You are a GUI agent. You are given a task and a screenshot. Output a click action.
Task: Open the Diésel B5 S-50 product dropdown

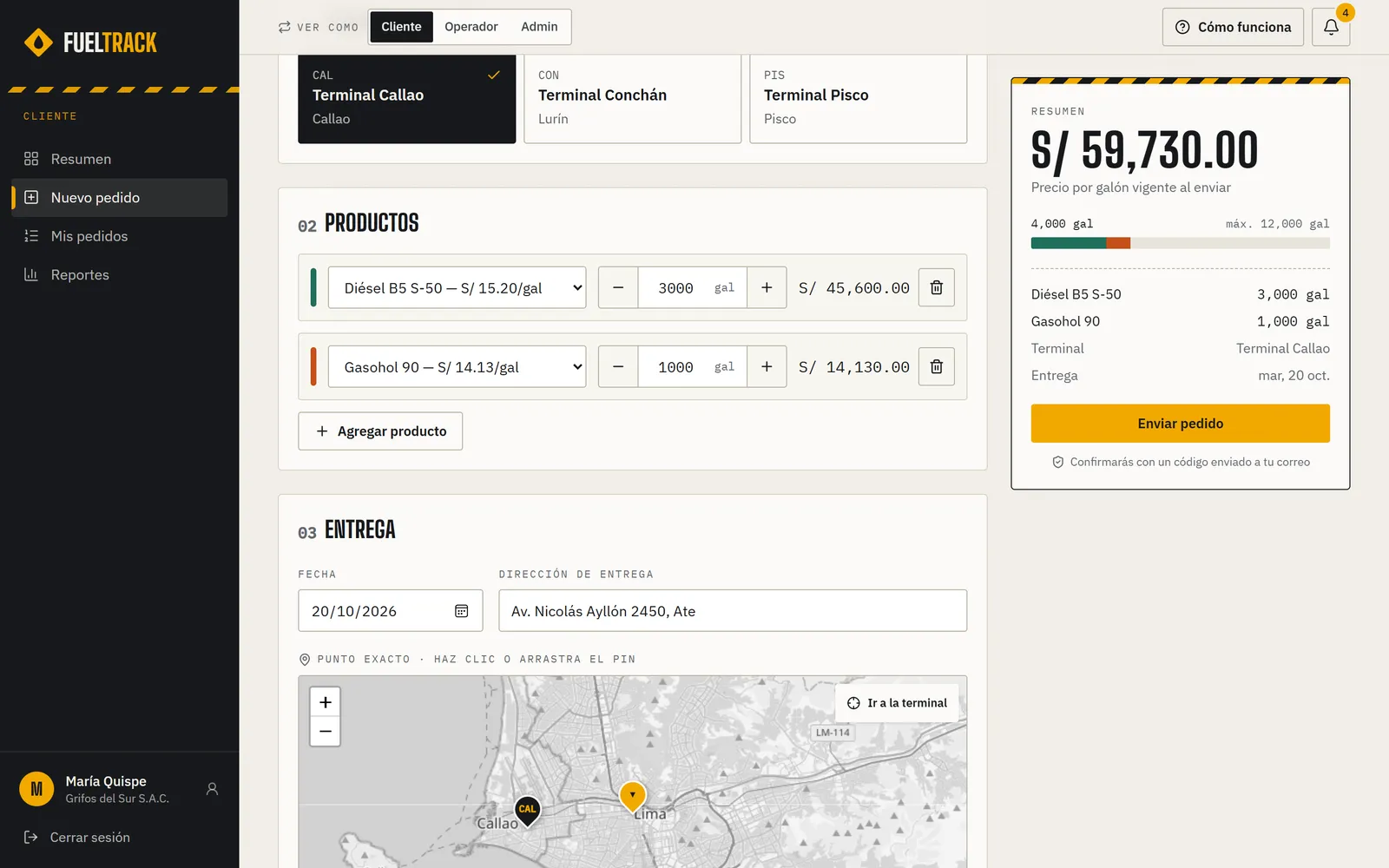point(457,287)
